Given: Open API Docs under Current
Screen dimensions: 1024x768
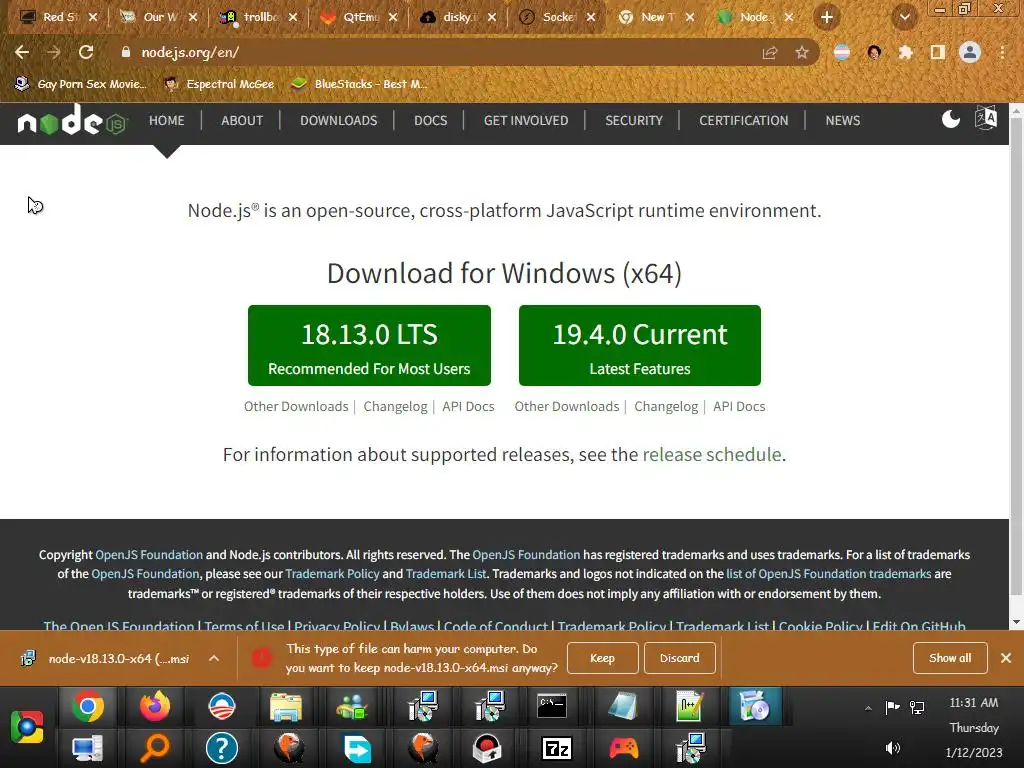Looking at the screenshot, I should (x=739, y=406).
